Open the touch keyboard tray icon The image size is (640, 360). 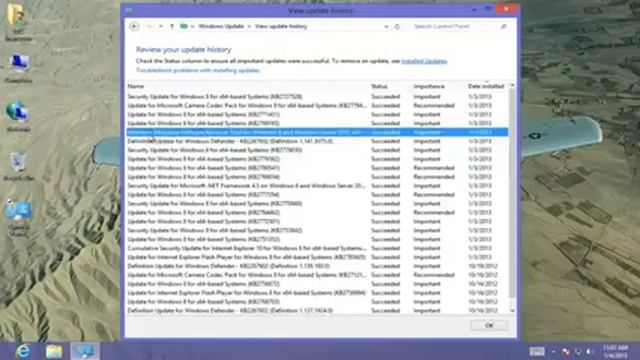coord(537,351)
